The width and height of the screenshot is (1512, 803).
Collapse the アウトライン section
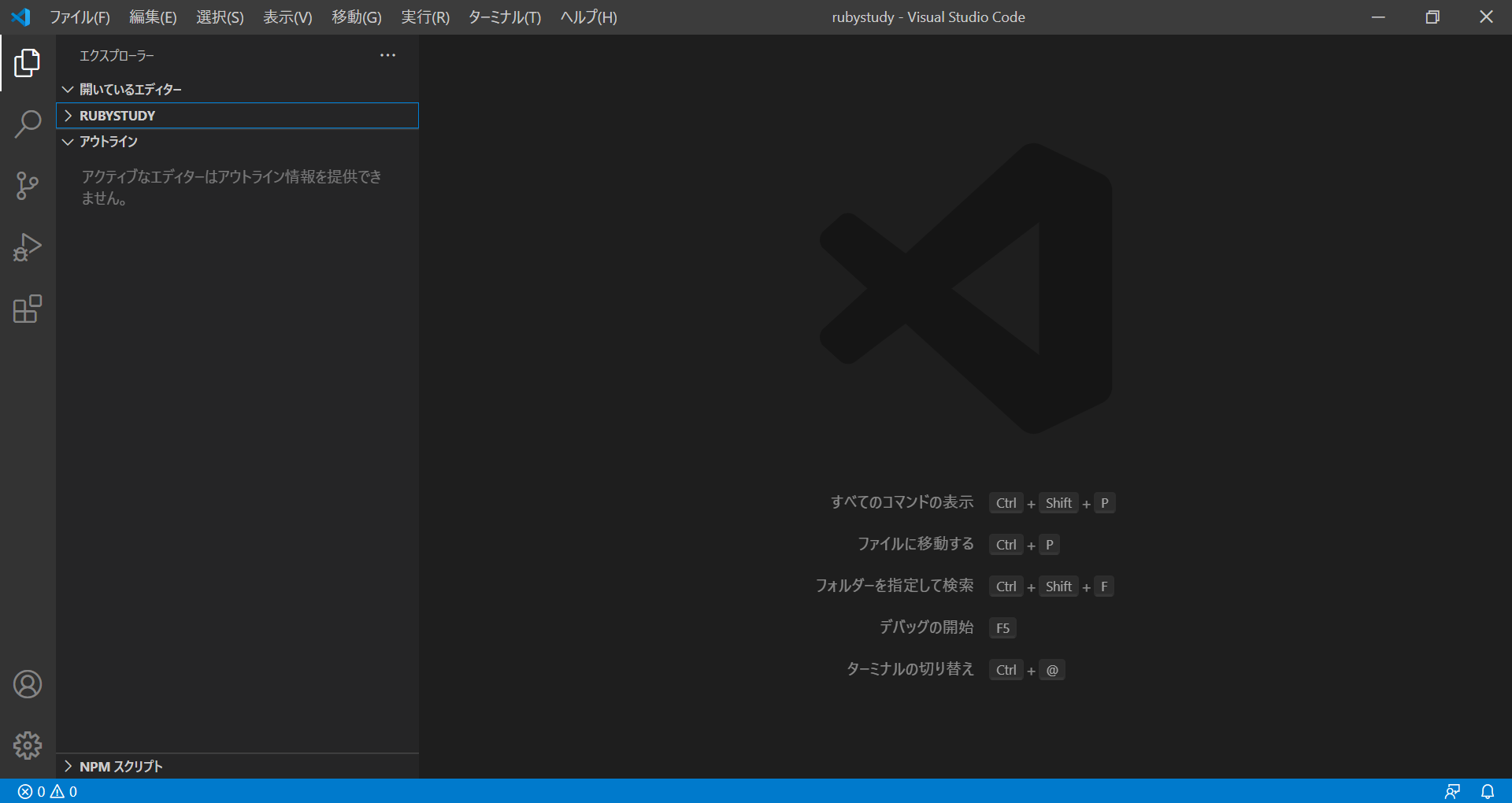point(237,142)
